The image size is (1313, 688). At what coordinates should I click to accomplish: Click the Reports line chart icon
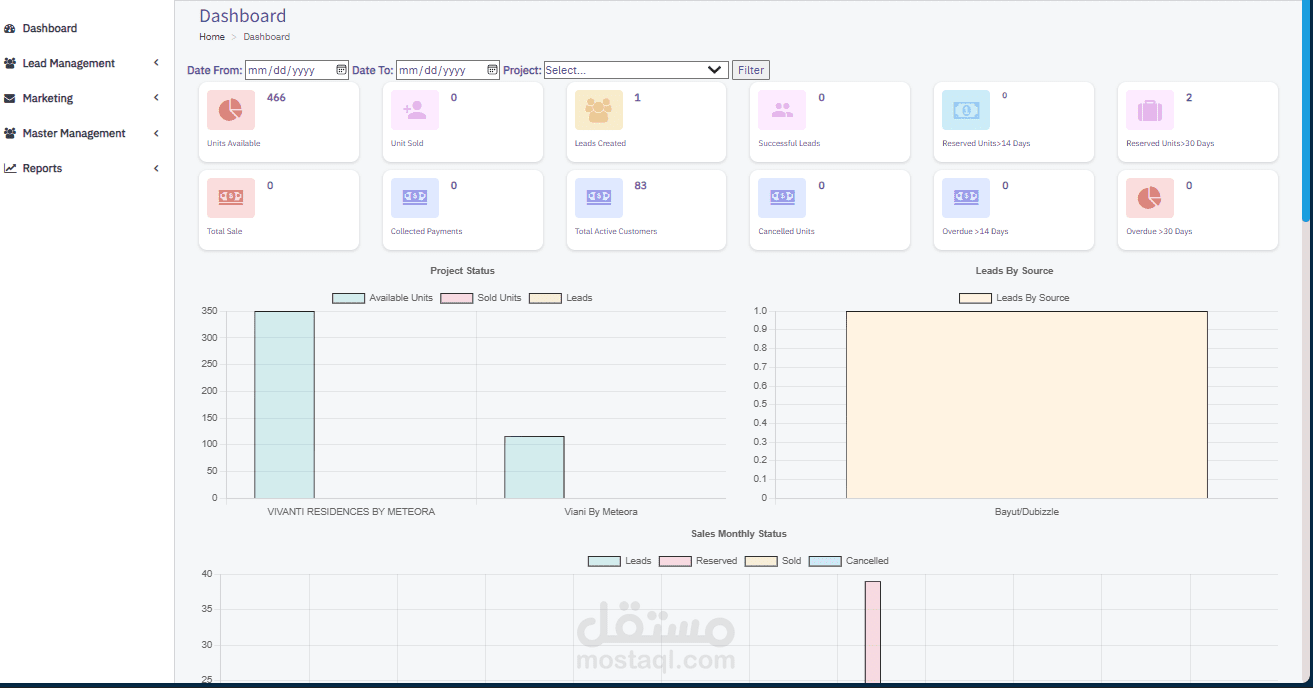point(10,168)
